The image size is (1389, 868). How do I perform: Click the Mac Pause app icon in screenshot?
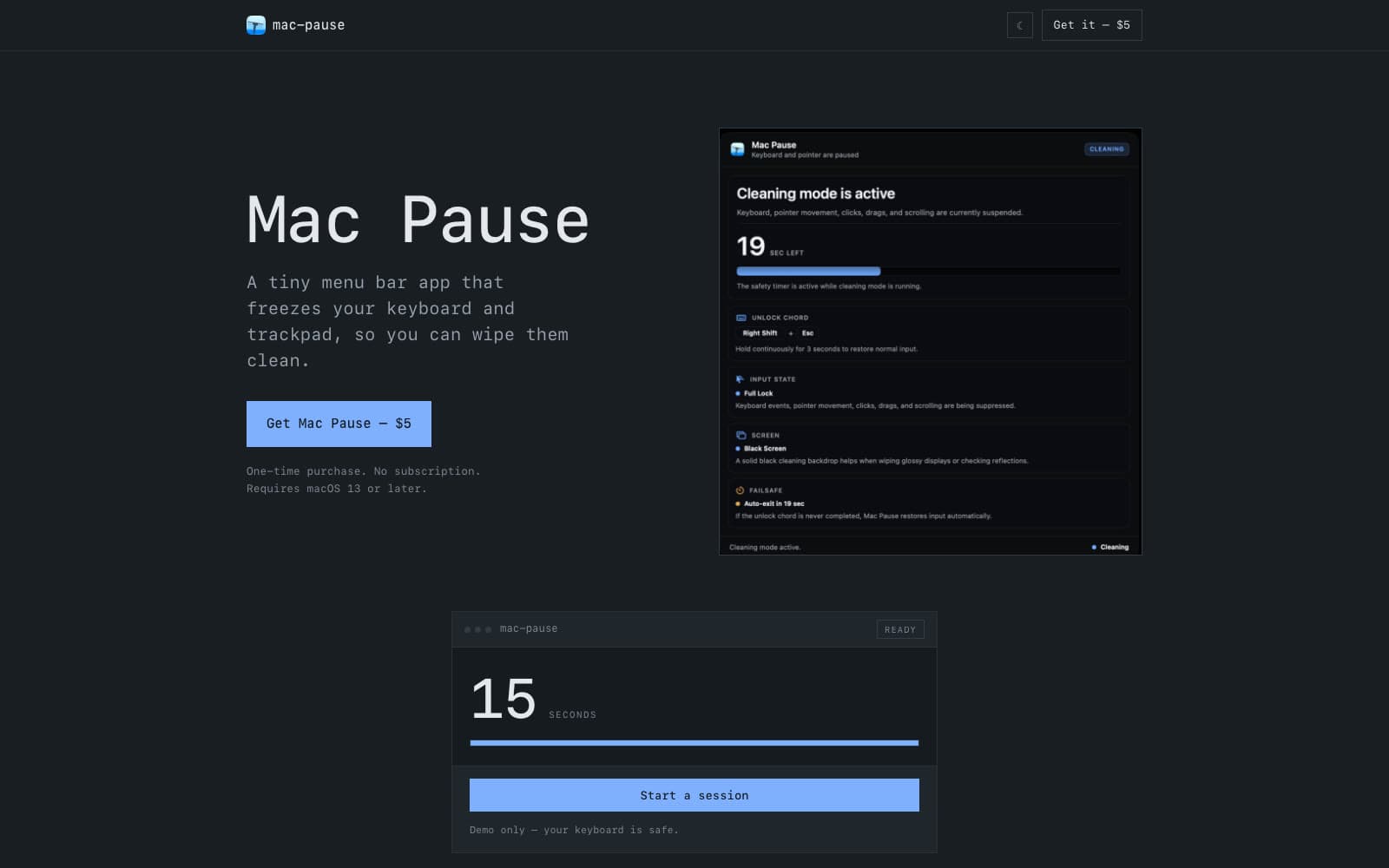(x=738, y=149)
